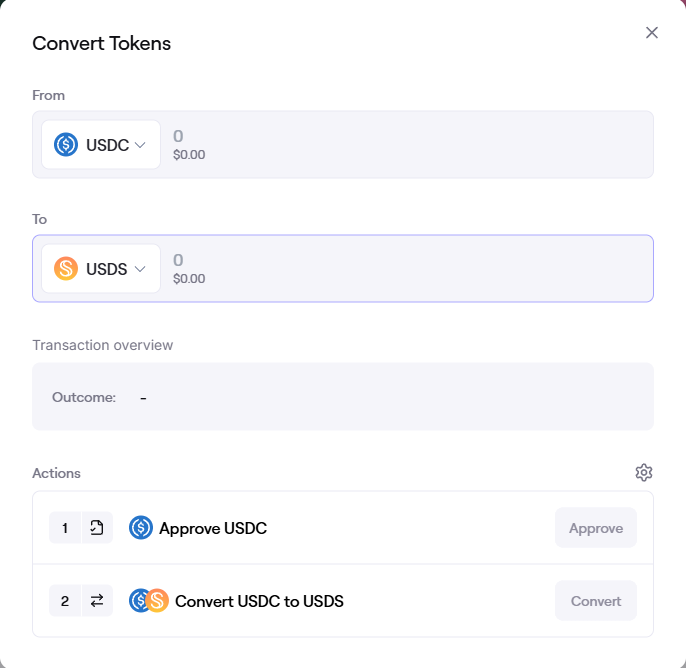Expand the From token chevron next to USDC
This screenshot has height=668, width=686.
pyautogui.click(x=140, y=145)
